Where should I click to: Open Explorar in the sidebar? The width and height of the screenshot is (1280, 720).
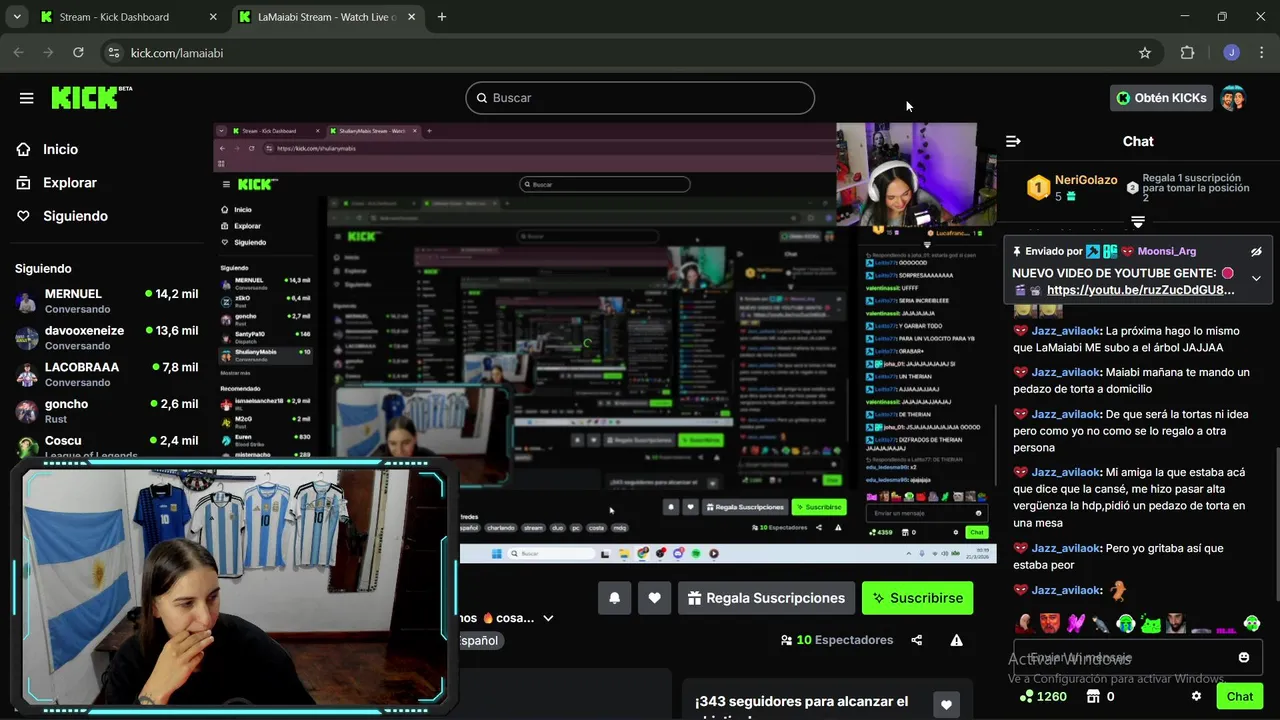click(69, 183)
